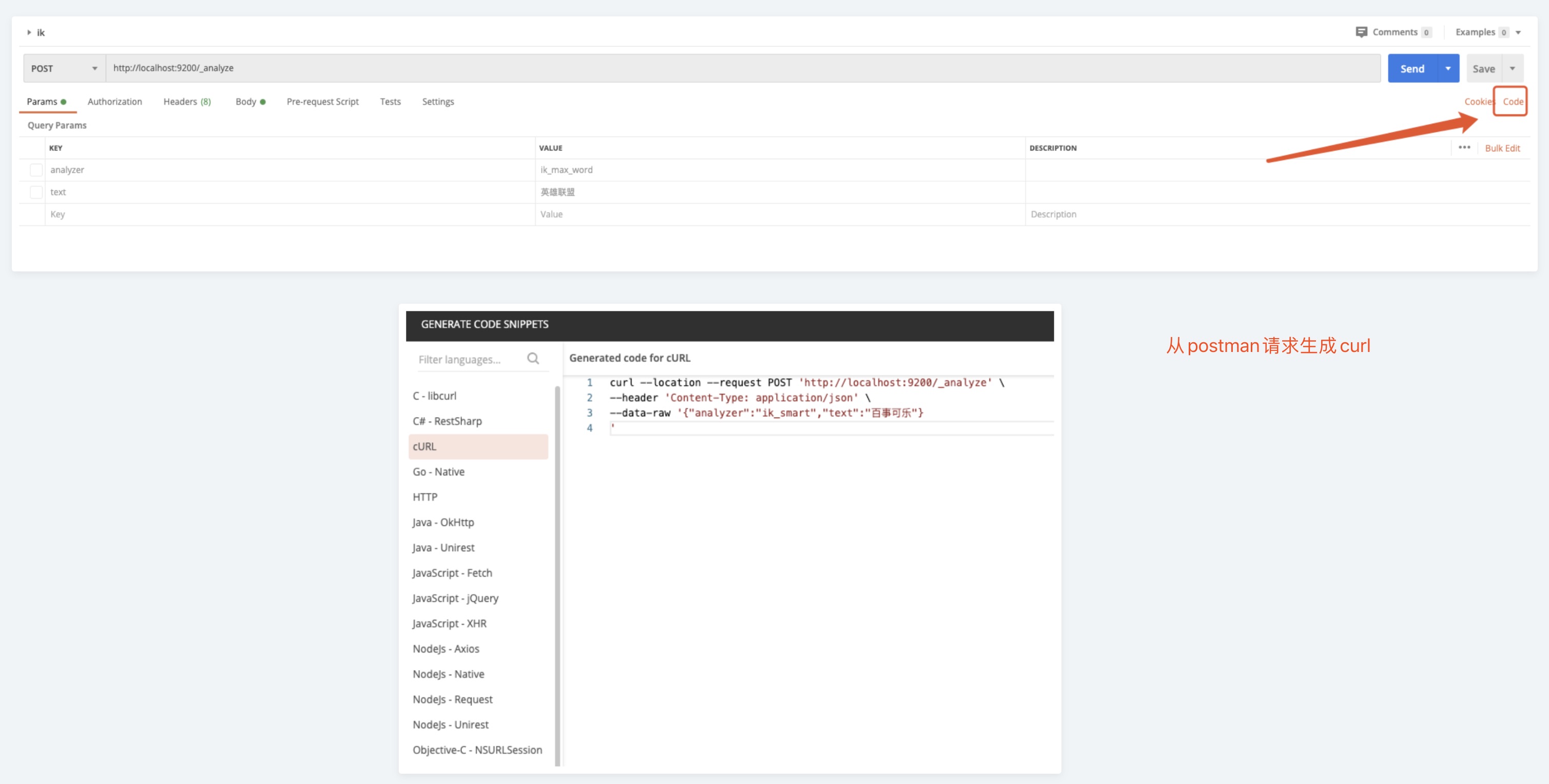
Task: Open the Send button dropdown arrow
Action: [x=1448, y=69]
